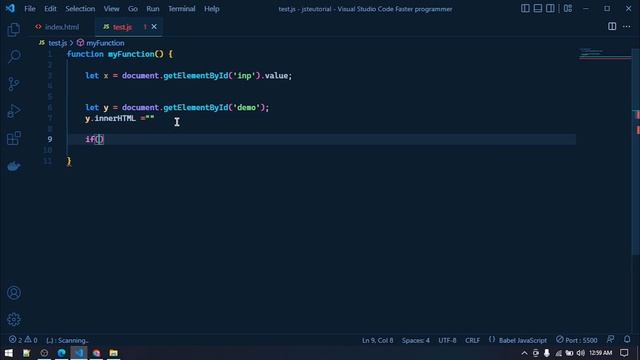Open the Explorer view in activity bar

tap(13, 29)
